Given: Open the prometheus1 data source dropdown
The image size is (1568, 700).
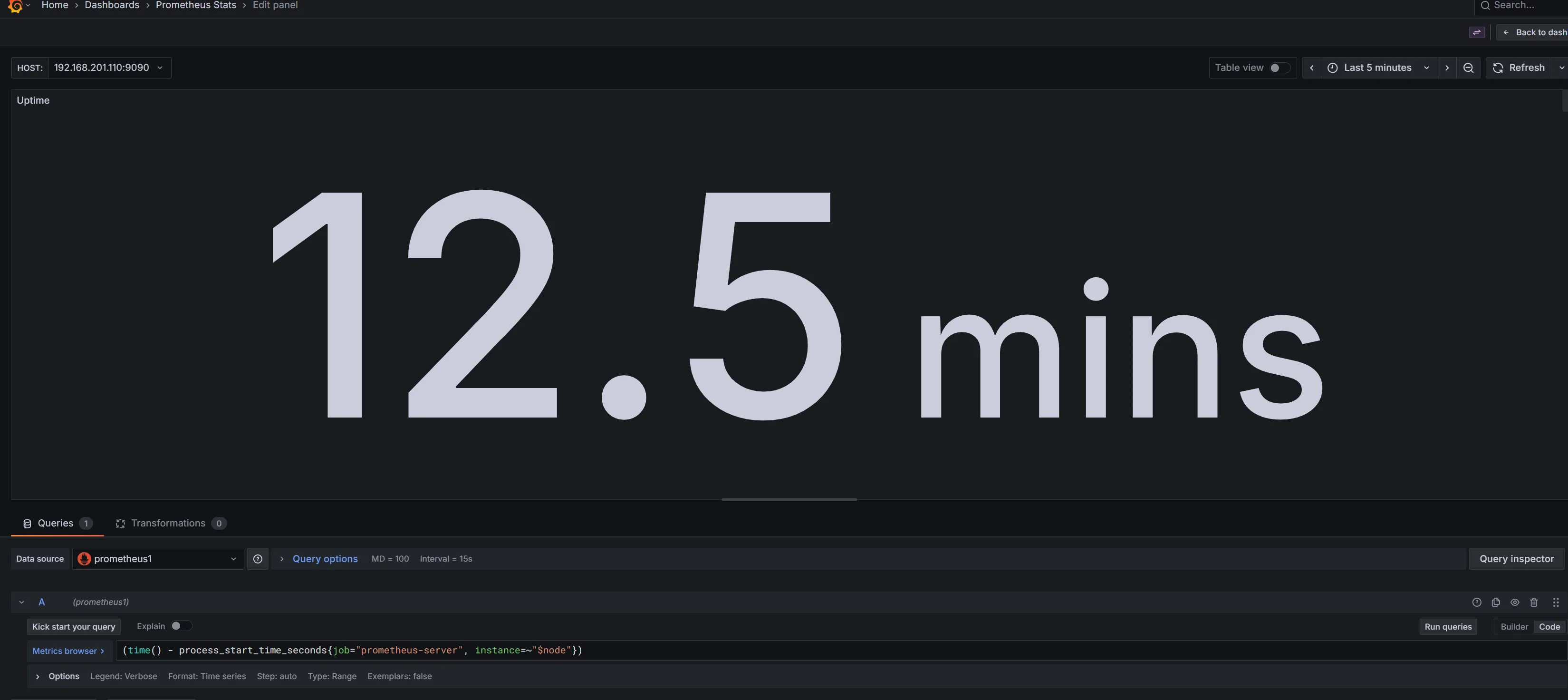Looking at the screenshot, I should pyautogui.click(x=158, y=559).
